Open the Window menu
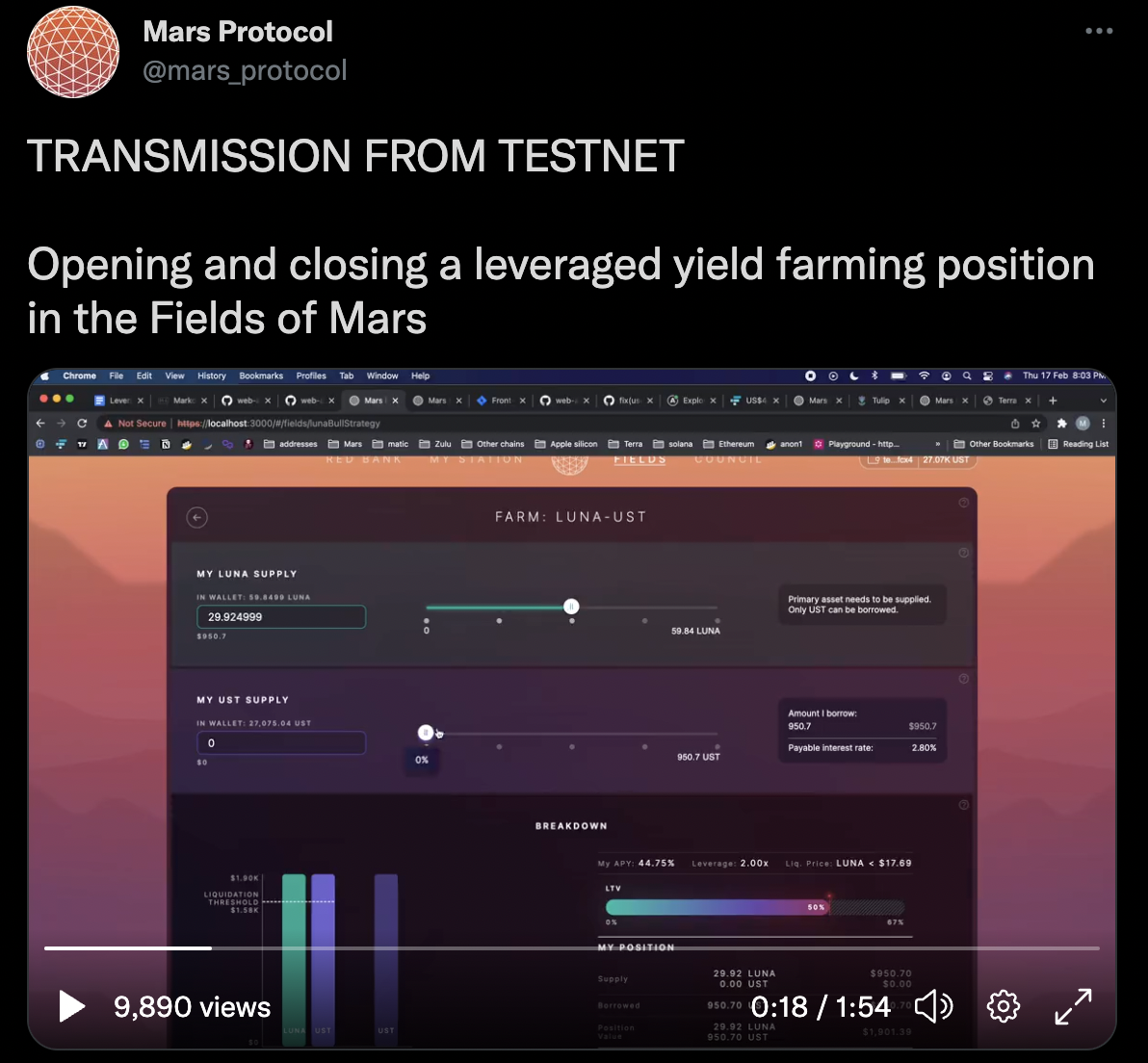 point(382,376)
